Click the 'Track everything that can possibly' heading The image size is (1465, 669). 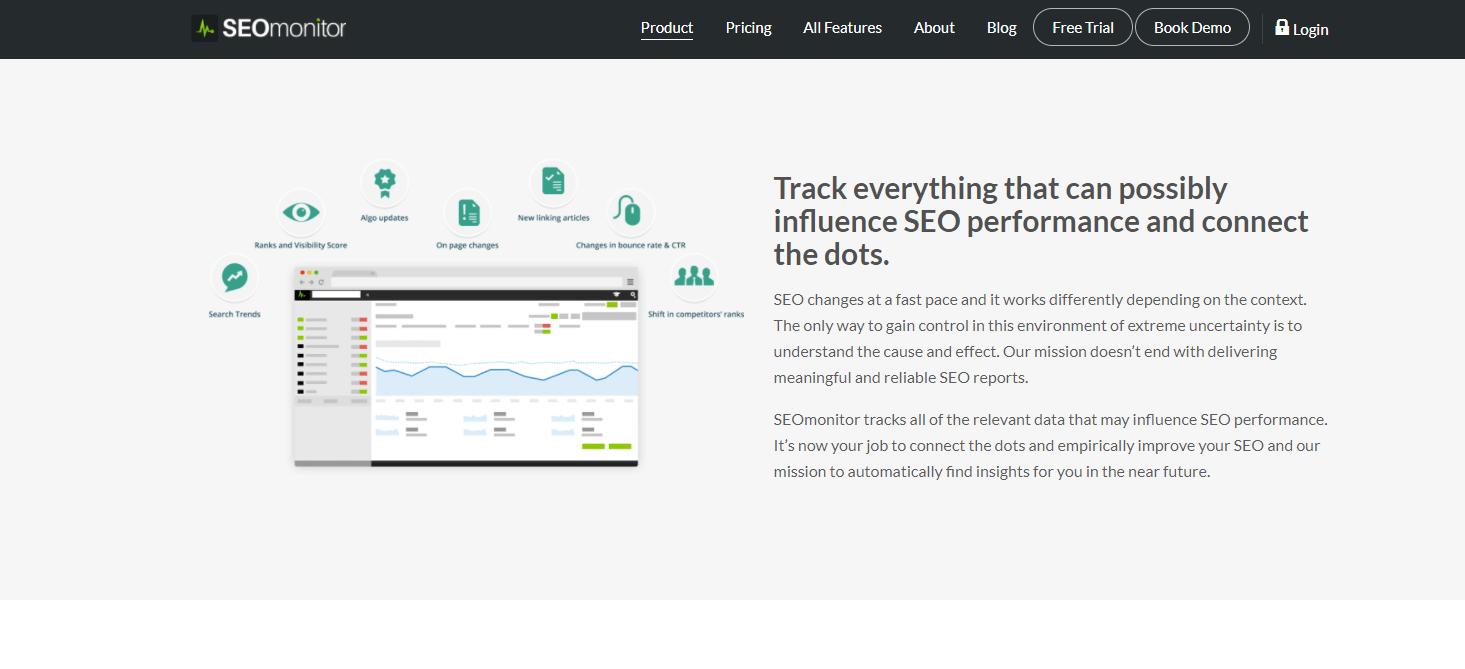1041,221
